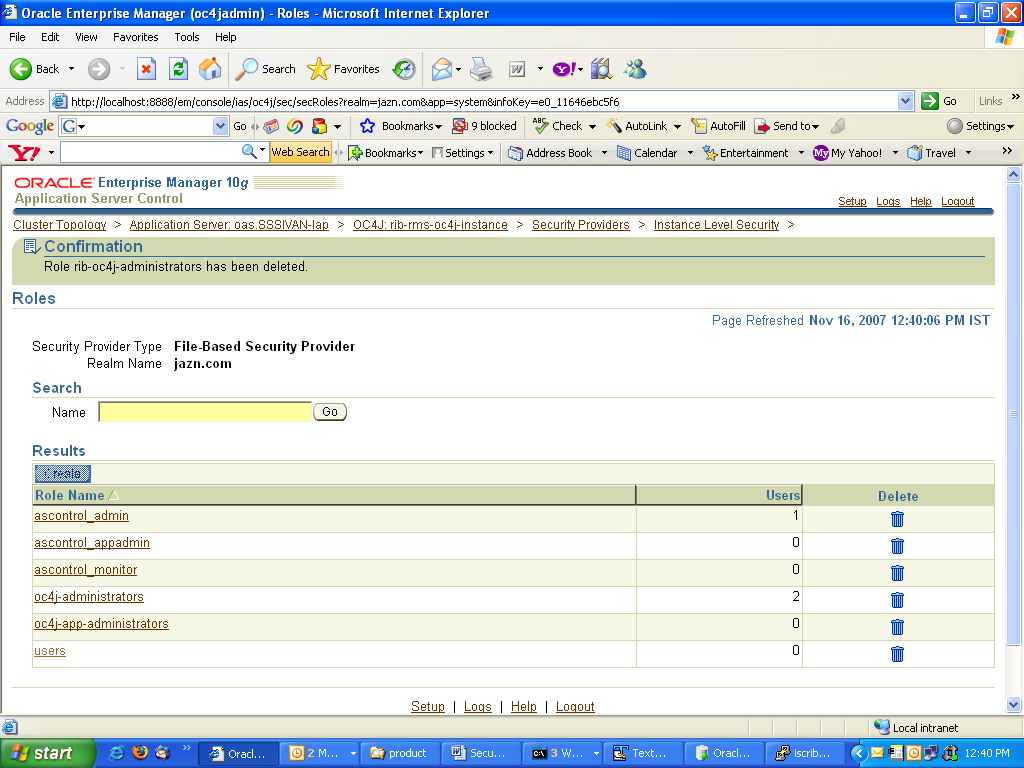The image size is (1024, 768).
Task: Open the Help menu in menu bar
Action: [225, 37]
